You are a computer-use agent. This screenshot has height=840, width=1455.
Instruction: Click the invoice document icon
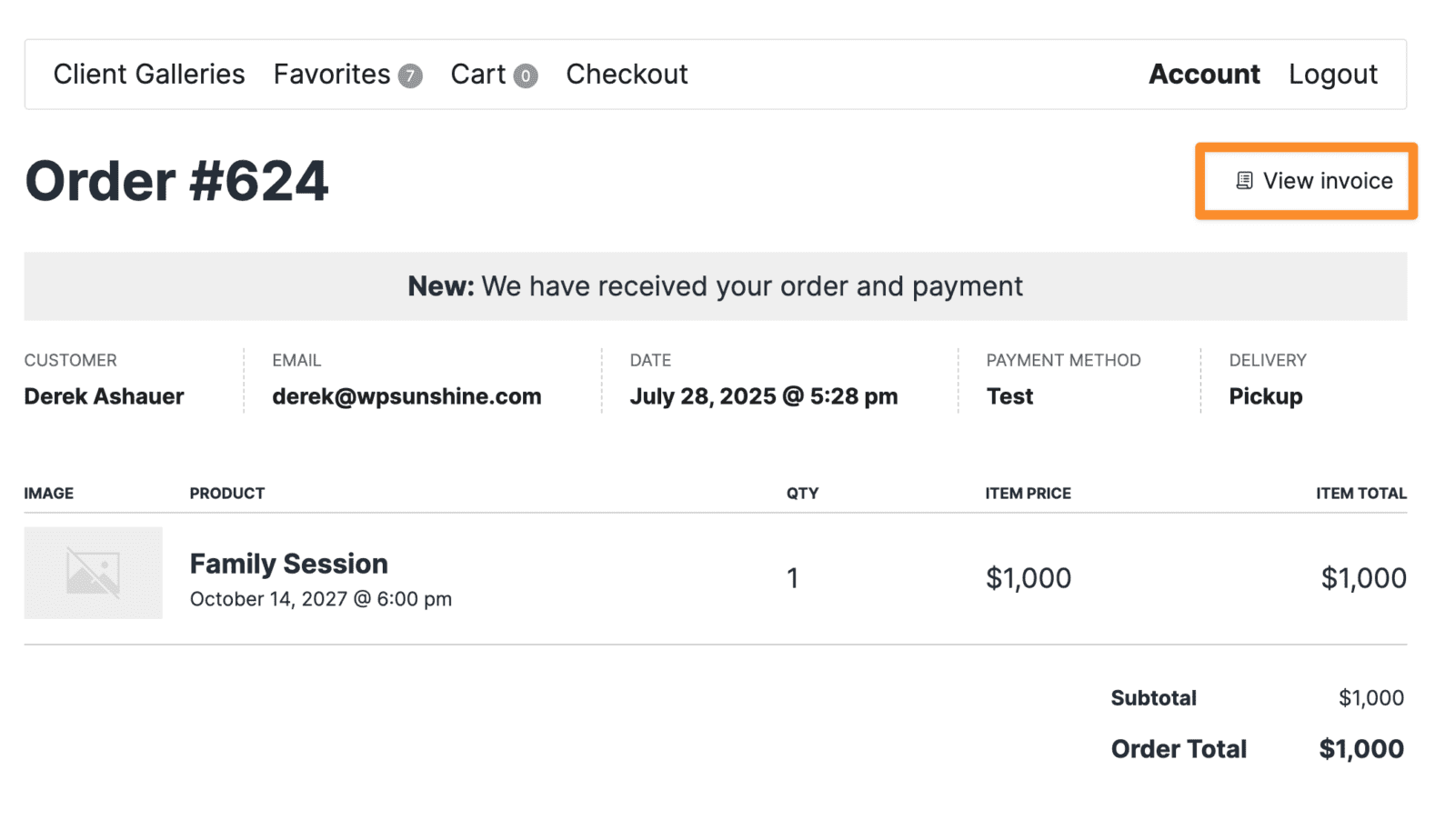tap(1244, 181)
